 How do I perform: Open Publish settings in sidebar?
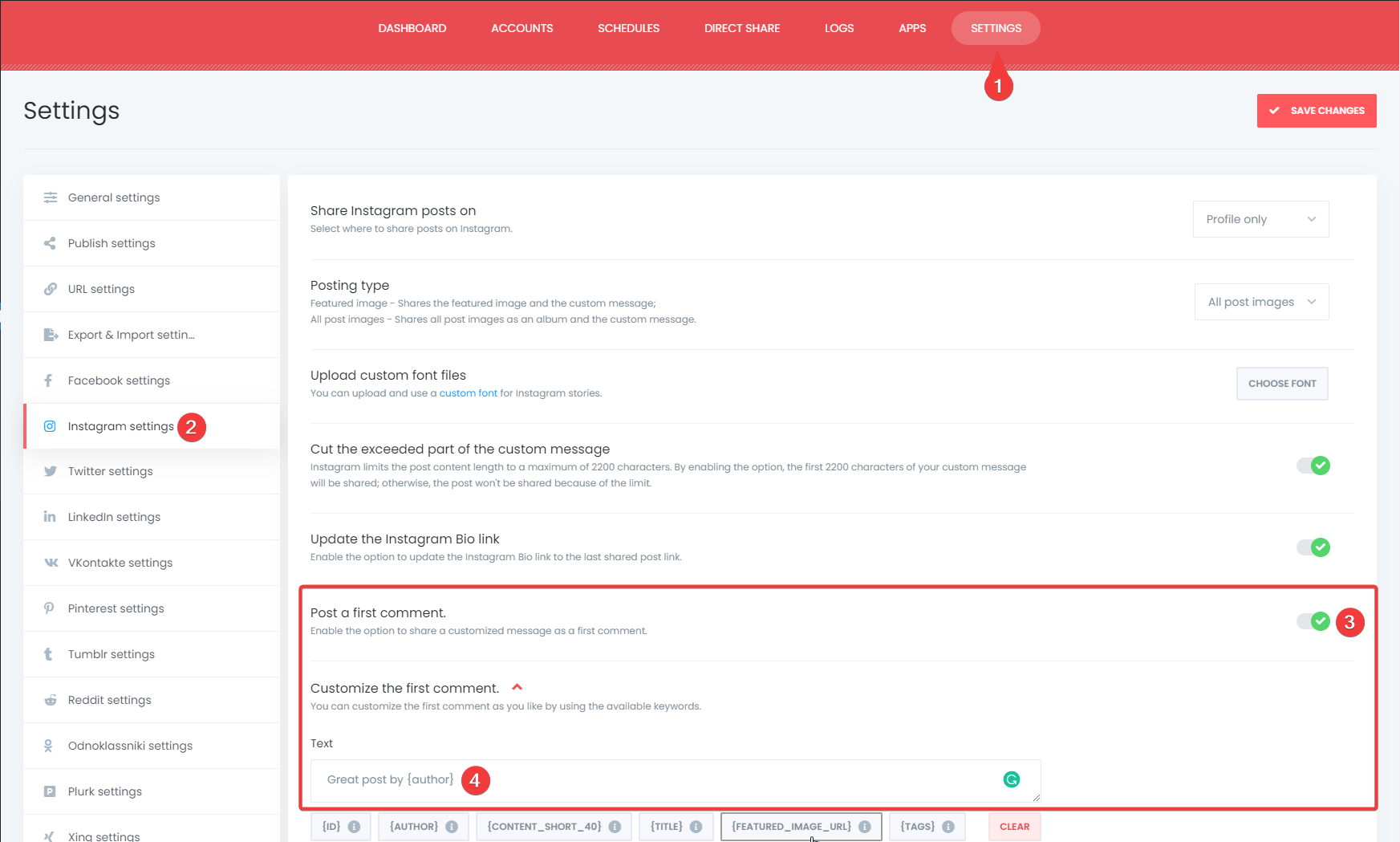click(x=152, y=243)
